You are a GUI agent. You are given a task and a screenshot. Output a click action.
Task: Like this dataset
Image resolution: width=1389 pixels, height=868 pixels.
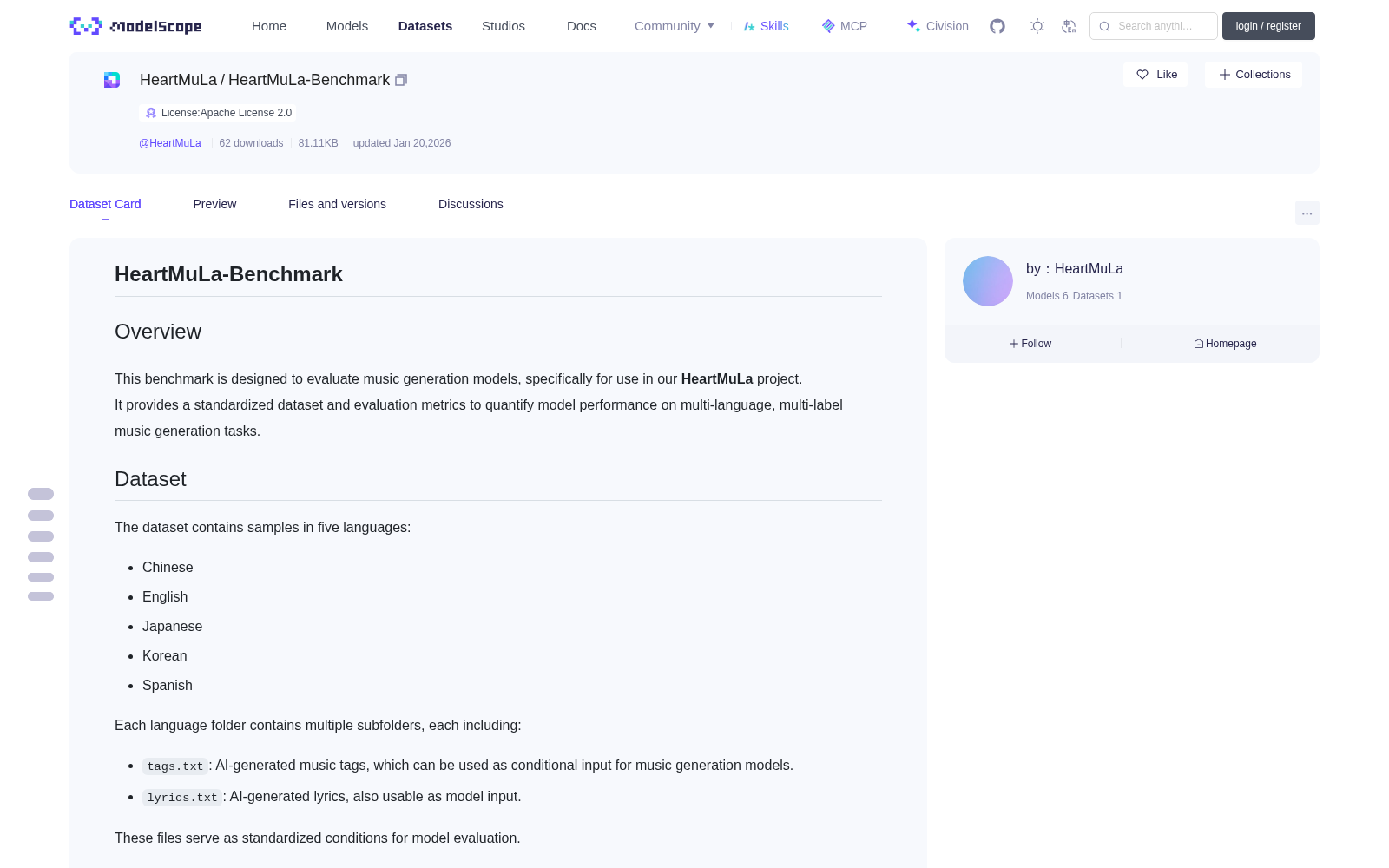[x=1155, y=75]
